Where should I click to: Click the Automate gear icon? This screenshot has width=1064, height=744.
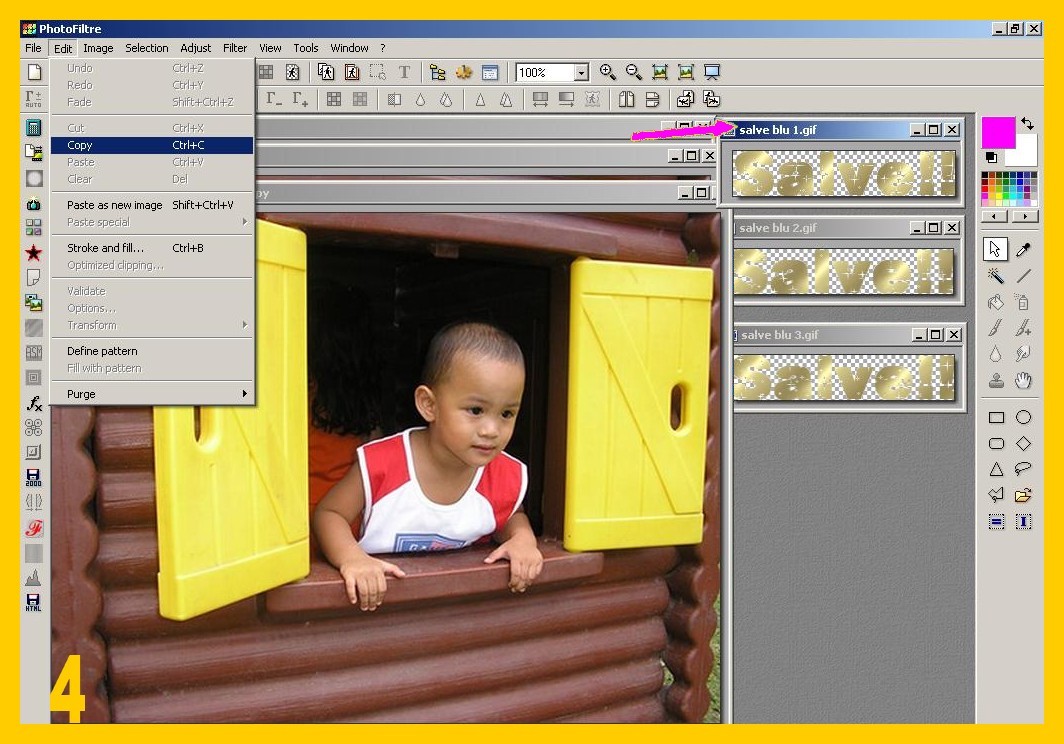point(463,72)
